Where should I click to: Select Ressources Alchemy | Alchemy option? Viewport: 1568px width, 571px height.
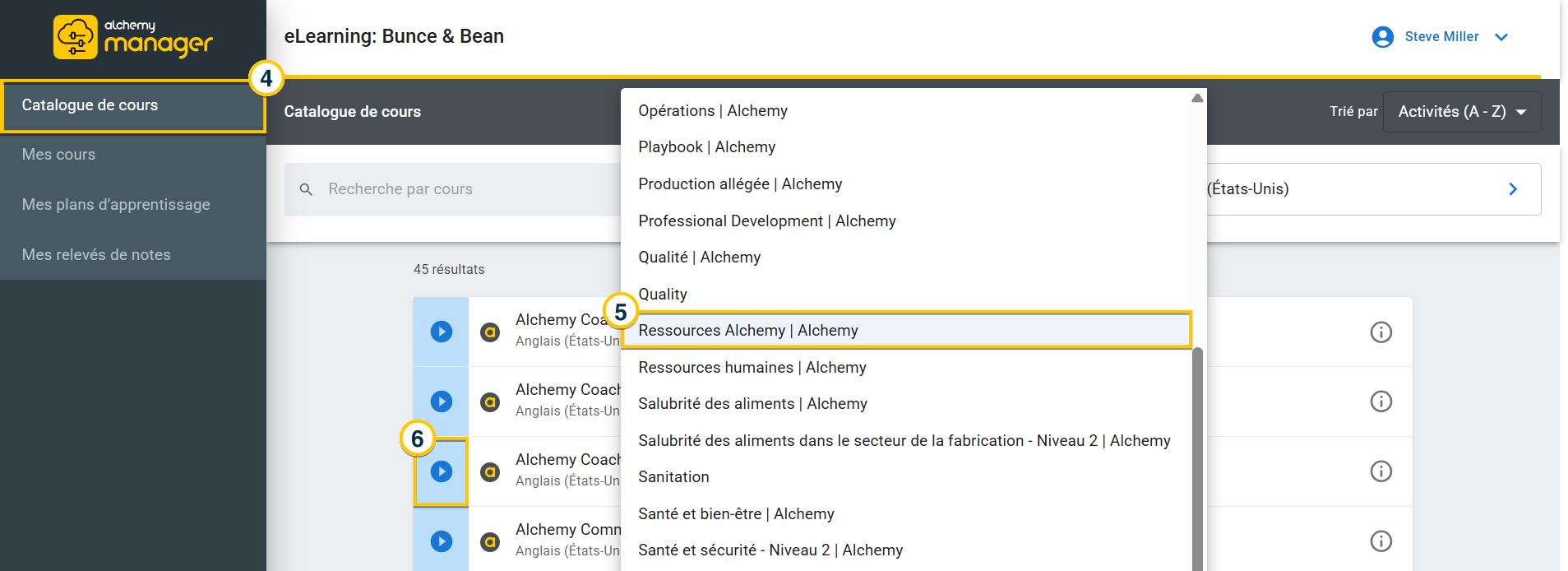click(748, 331)
